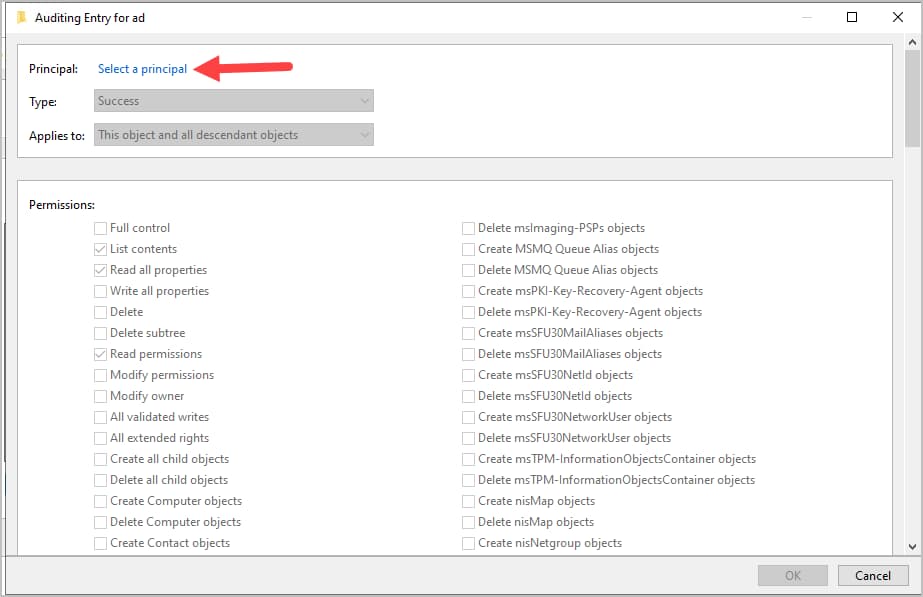Tick Create Computer objects checkbox
The width and height of the screenshot is (923, 597).
(x=101, y=501)
